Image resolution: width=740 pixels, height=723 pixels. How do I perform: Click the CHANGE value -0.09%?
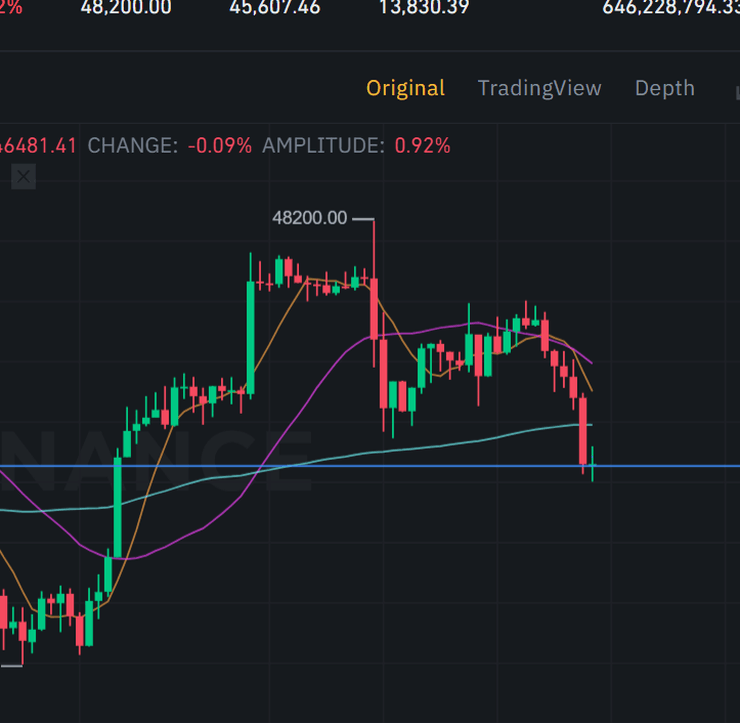pos(219,146)
